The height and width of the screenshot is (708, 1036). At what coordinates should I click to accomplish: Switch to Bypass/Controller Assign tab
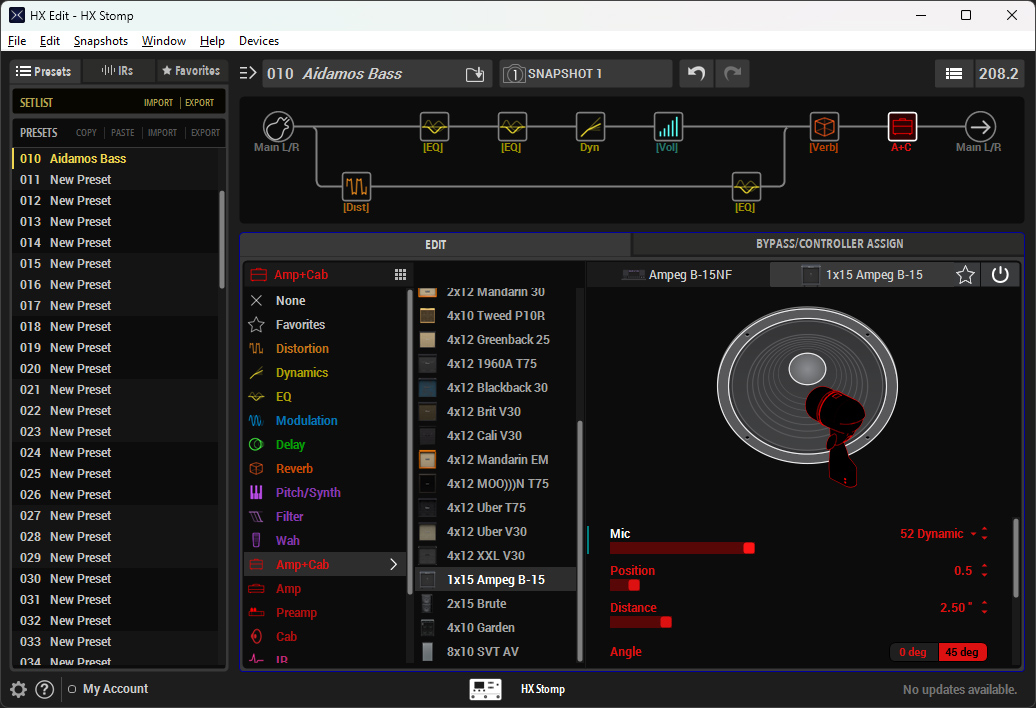tap(829, 244)
